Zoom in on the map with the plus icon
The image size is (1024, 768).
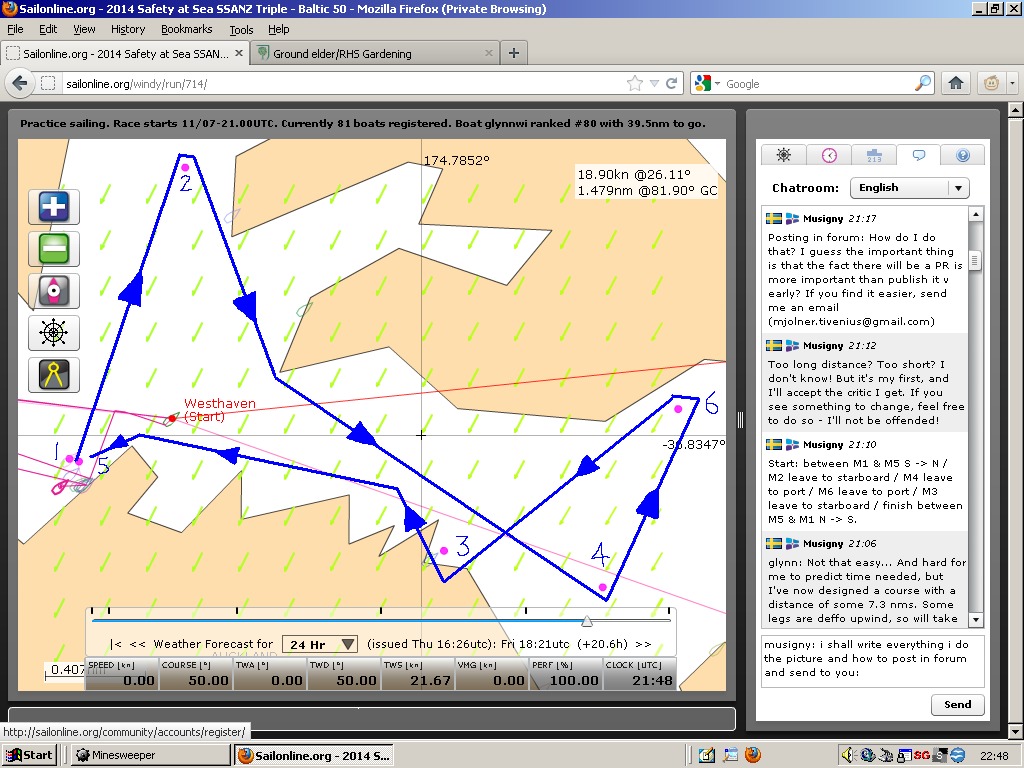(x=54, y=207)
